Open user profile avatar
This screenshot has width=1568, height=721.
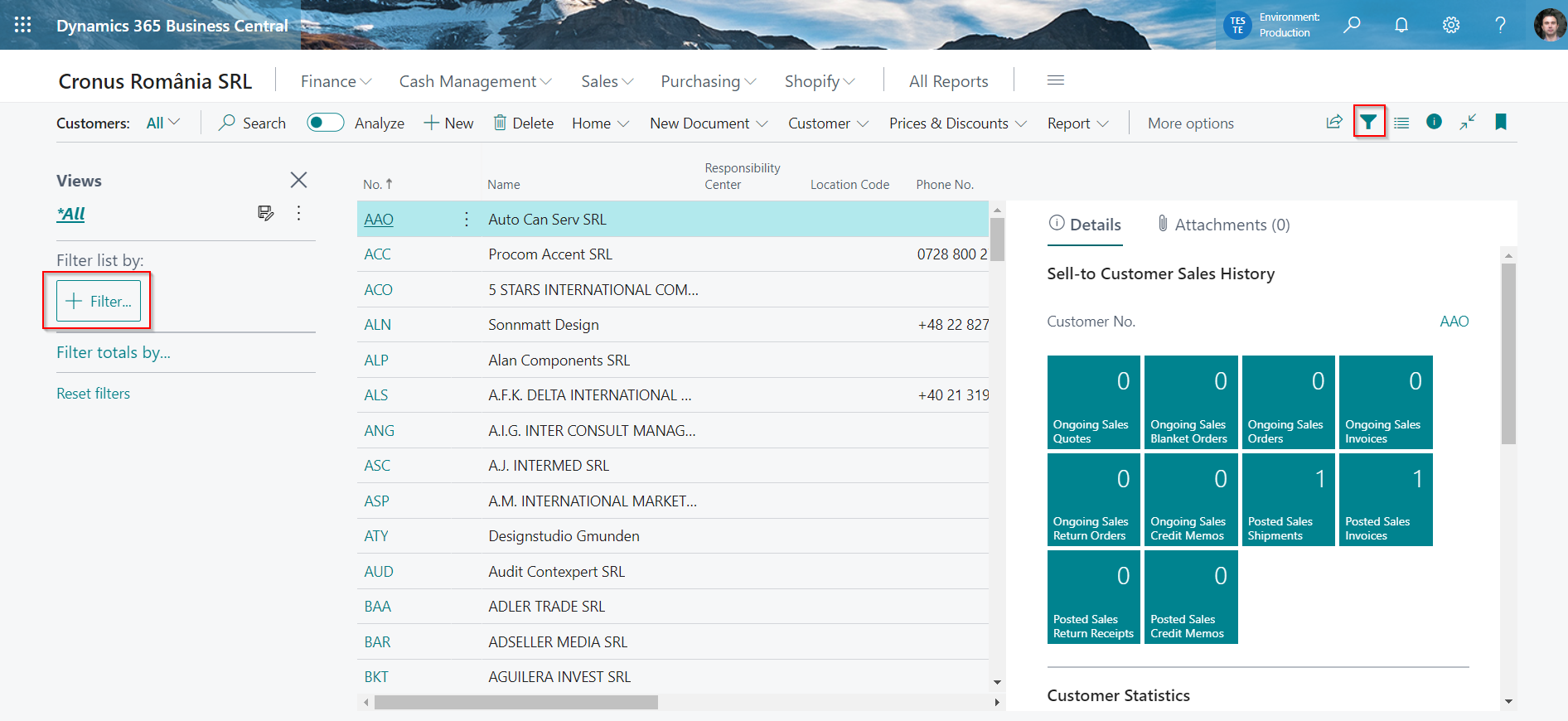(1549, 25)
